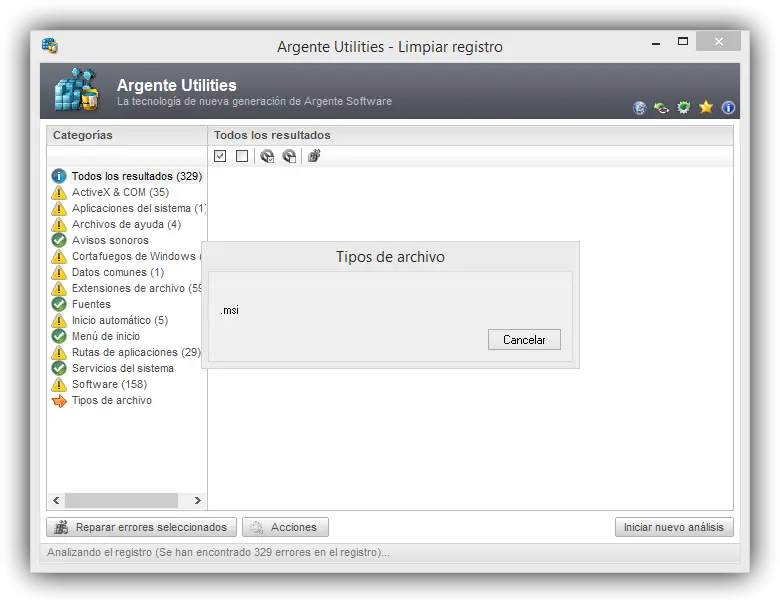Screen dimensions: 780x603
Task: Click the .msi text in the dialog
Action: point(229,310)
